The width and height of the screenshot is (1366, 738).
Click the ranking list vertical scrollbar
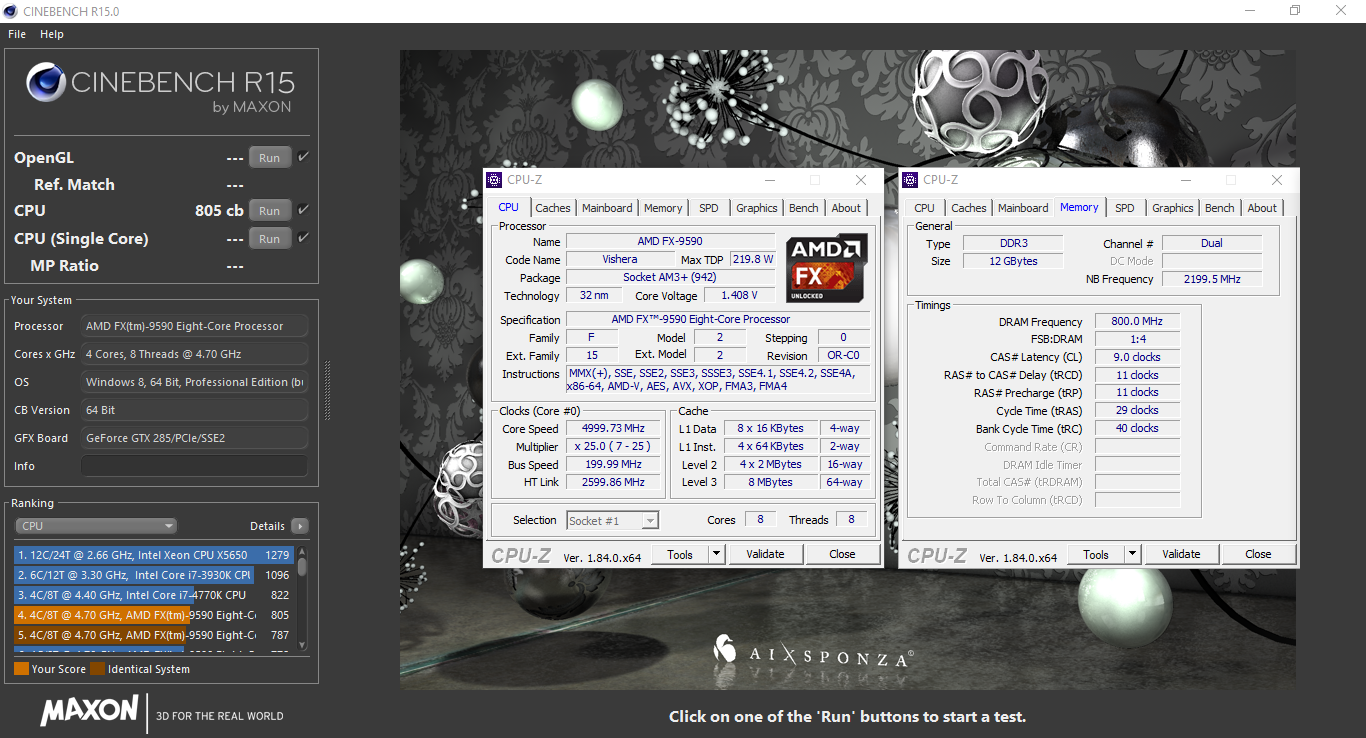pos(302,600)
